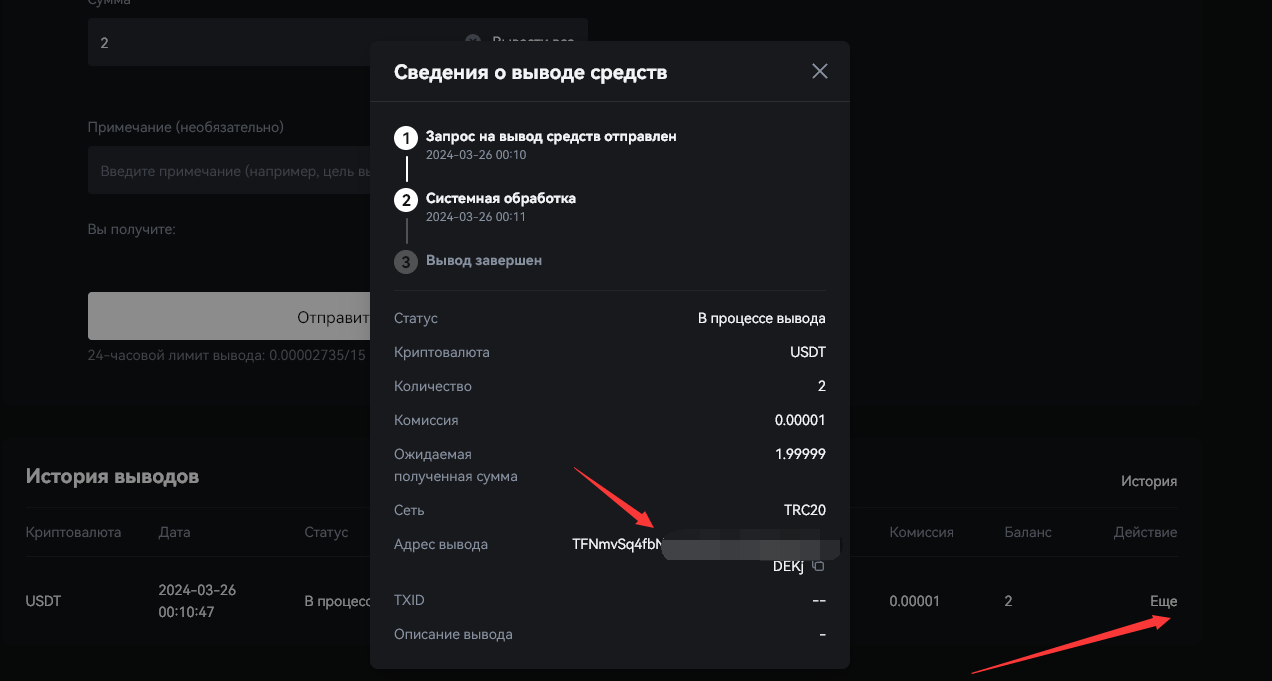The height and width of the screenshot is (681, 1272).
Task: Click the step 1 circle marker
Action: click(405, 137)
